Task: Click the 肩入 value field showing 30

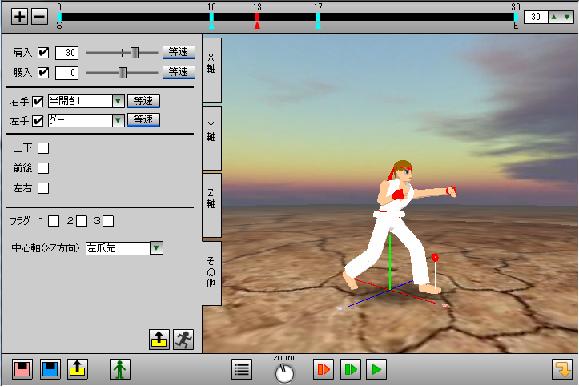Action: point(67,52)
